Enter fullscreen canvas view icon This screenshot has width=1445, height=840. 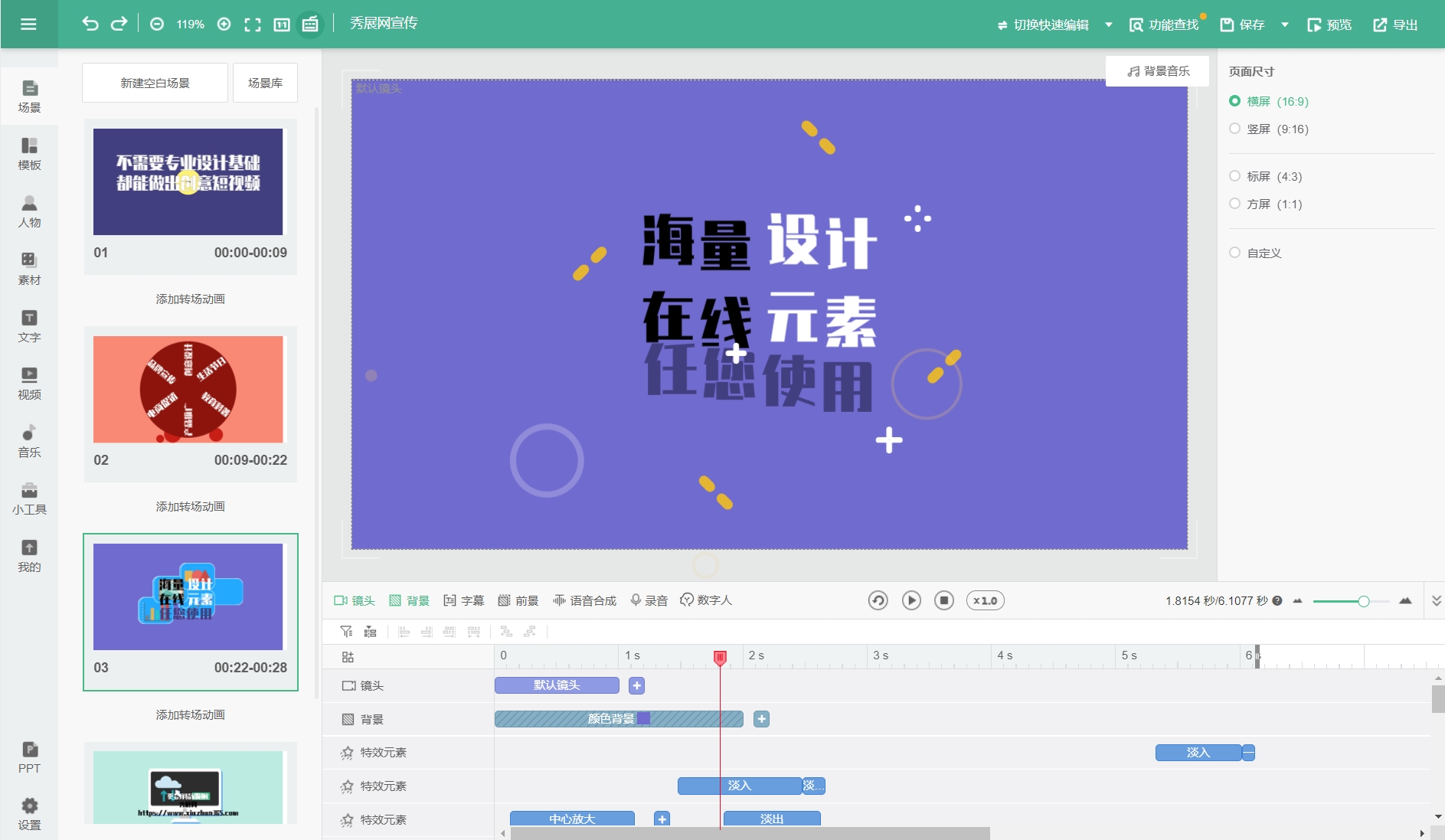click(252, 25)
